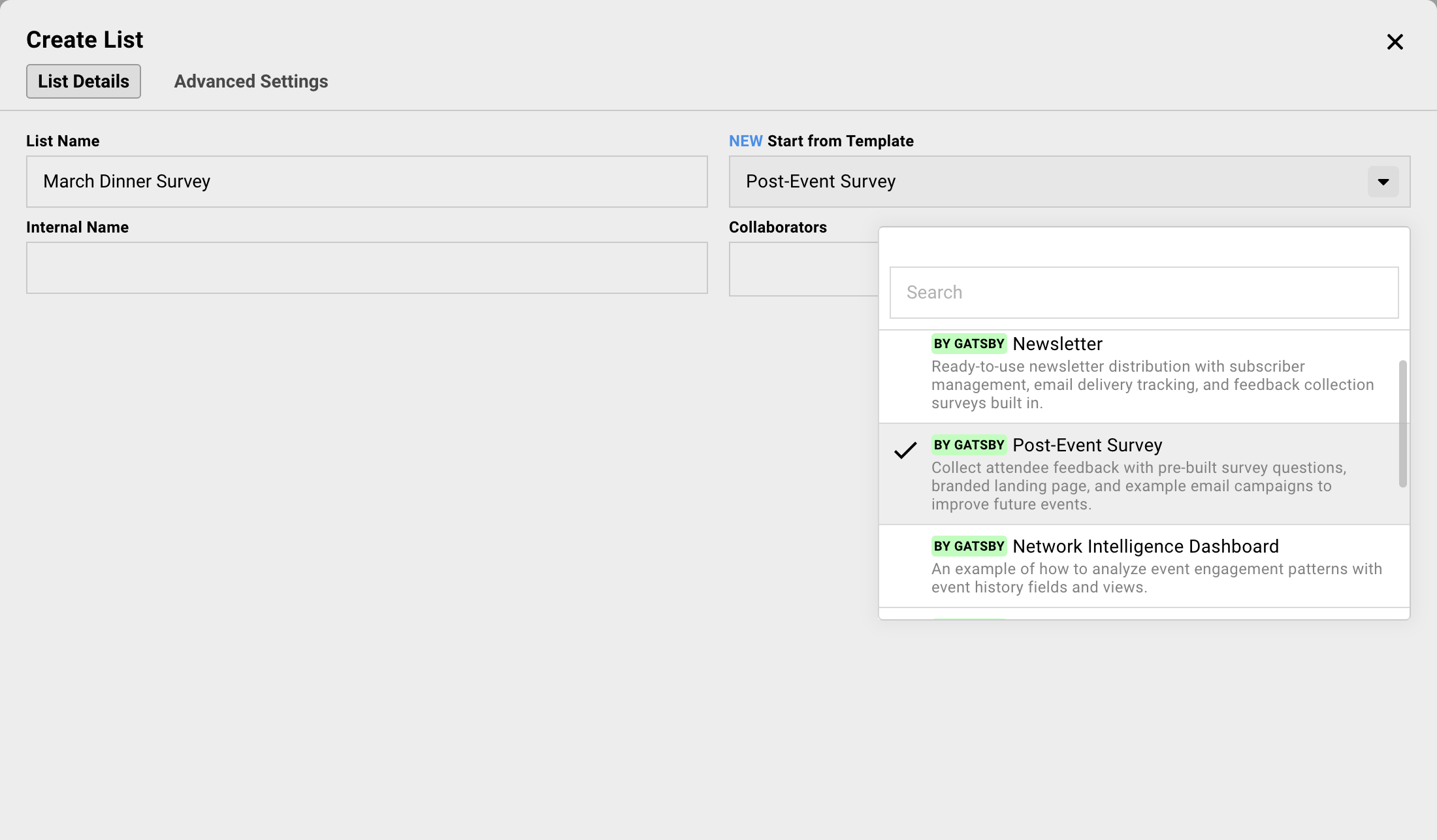This screenshot has width=1437, height=840.
Task: Click the checkmark next to Post-Event Survey
Action: [x=907, y=449]
